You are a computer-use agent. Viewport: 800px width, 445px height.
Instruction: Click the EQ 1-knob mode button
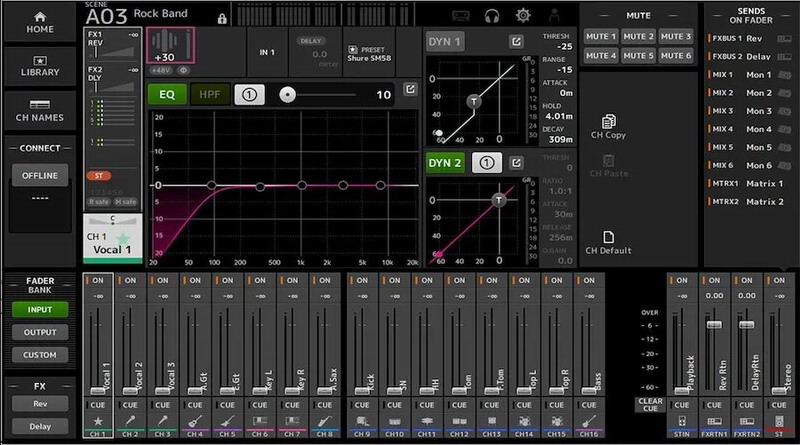coord(249,94)
